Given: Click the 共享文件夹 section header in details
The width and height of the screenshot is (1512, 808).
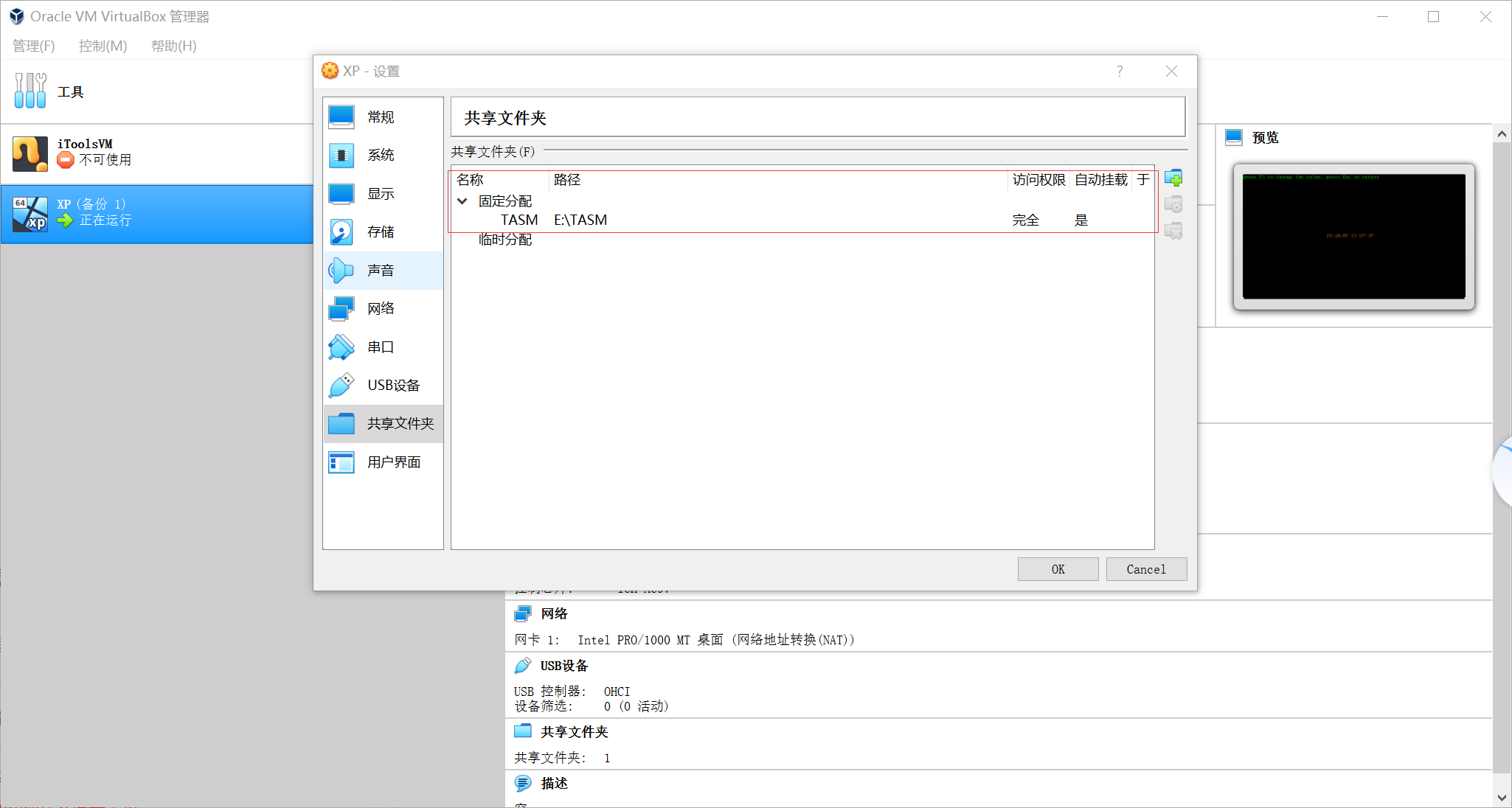Looking at the screenshot, I should [574, 731].
